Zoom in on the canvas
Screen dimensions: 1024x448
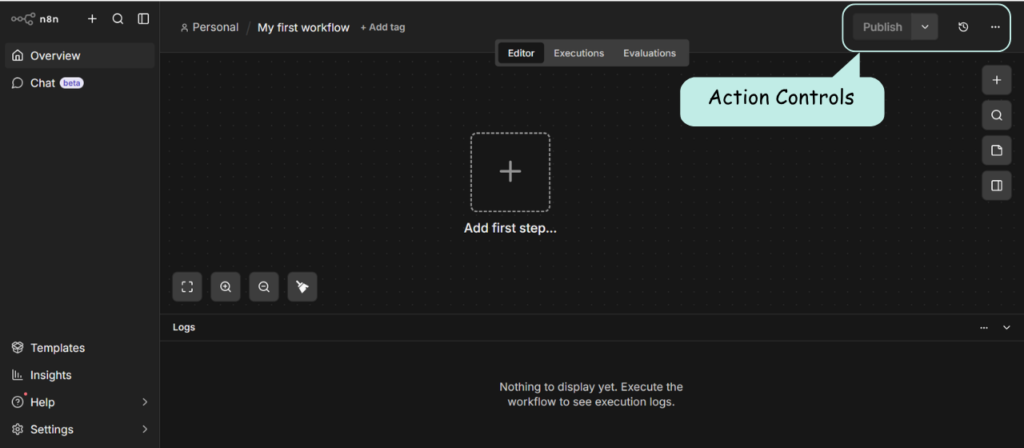[x=226, y=287]
